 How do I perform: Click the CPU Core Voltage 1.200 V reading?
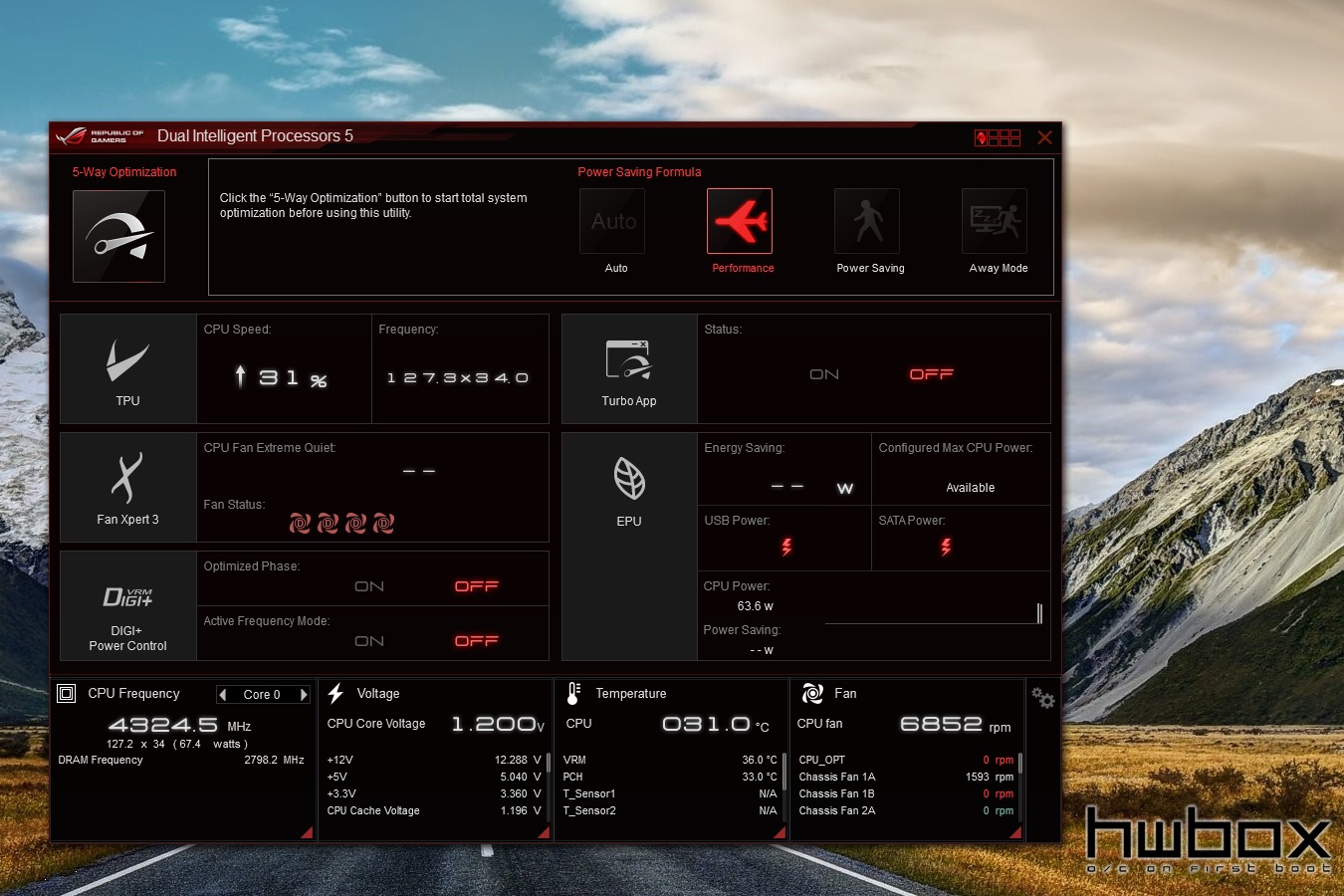click(x=498, y=724)
